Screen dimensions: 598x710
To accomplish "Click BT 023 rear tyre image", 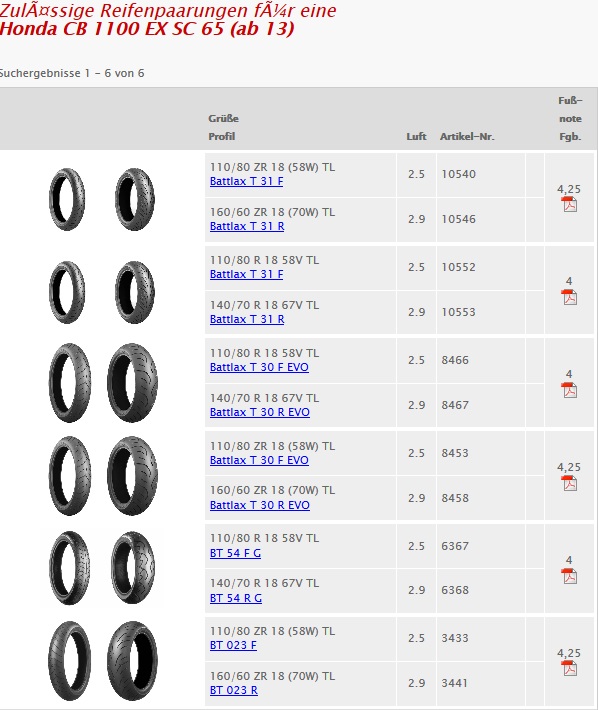I will (133, 661).
